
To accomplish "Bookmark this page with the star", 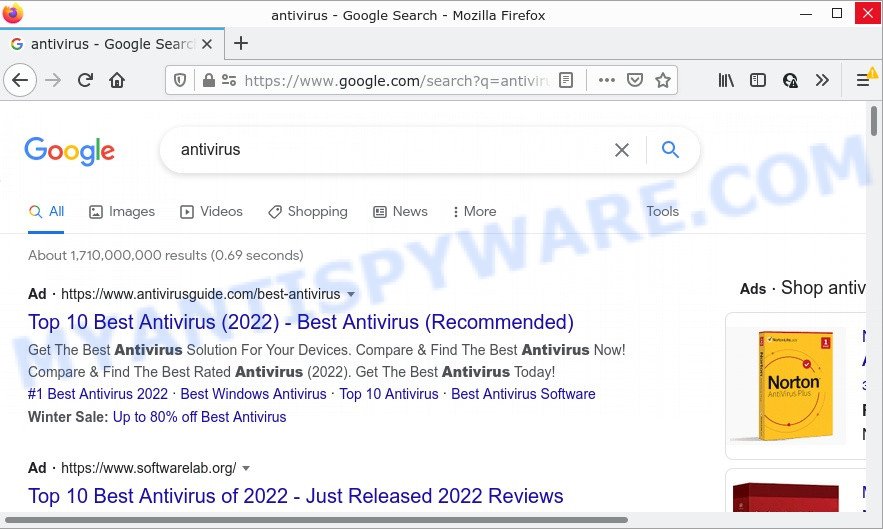I will click(663, 81).
